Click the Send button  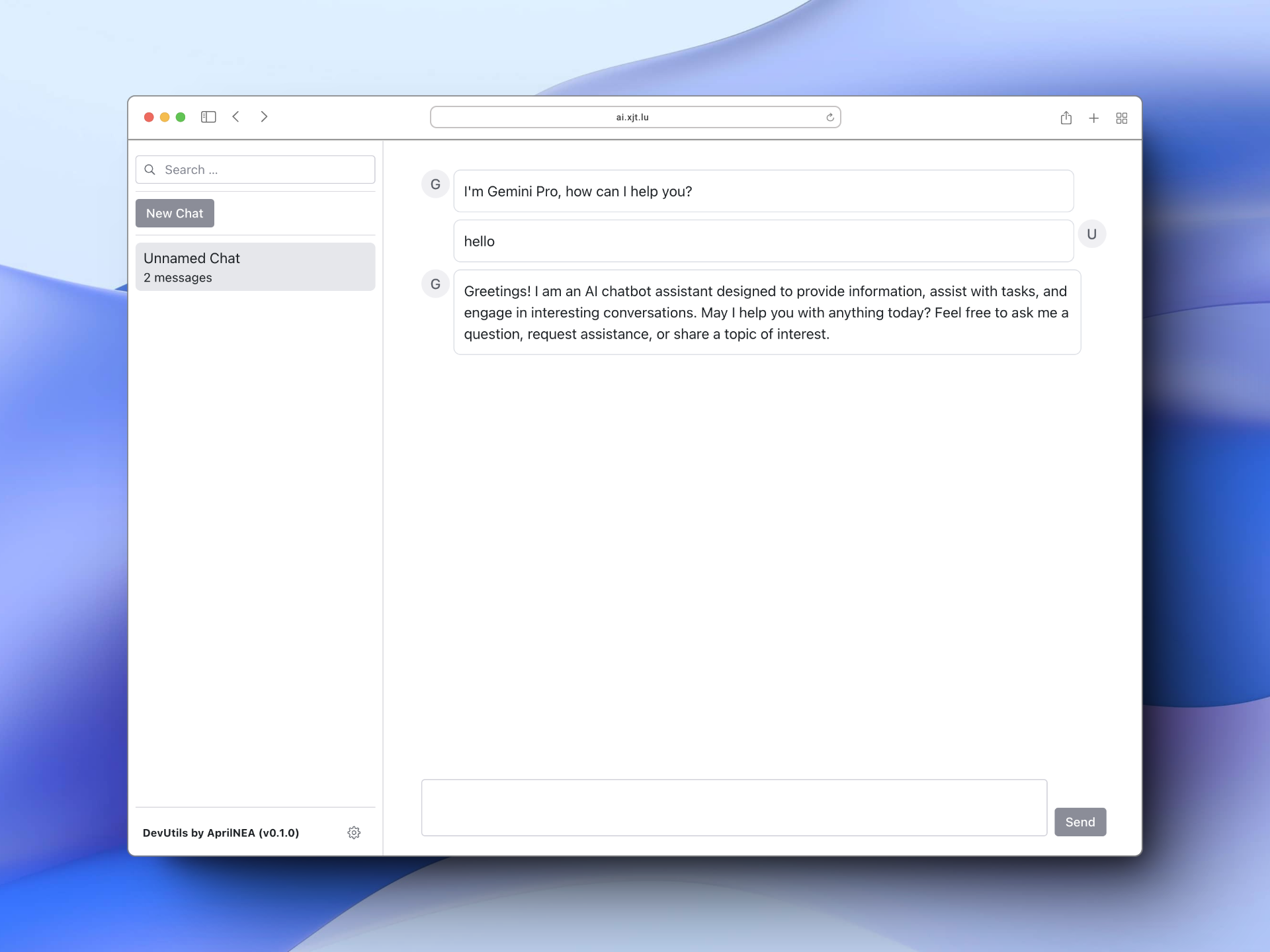(x=1080, y=821)
